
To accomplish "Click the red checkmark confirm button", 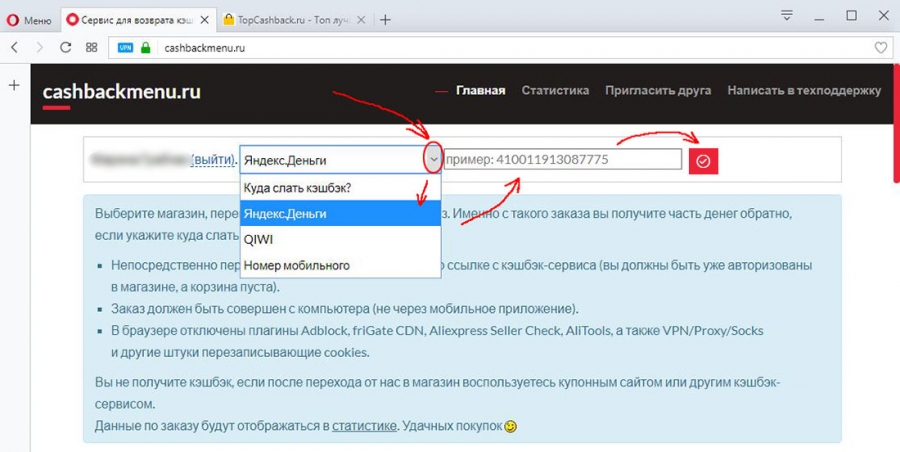I will [x=703, y=161].
